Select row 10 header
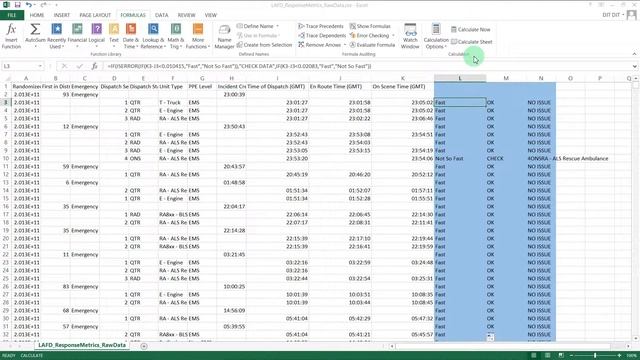640x360 pixels. point(6,158)
